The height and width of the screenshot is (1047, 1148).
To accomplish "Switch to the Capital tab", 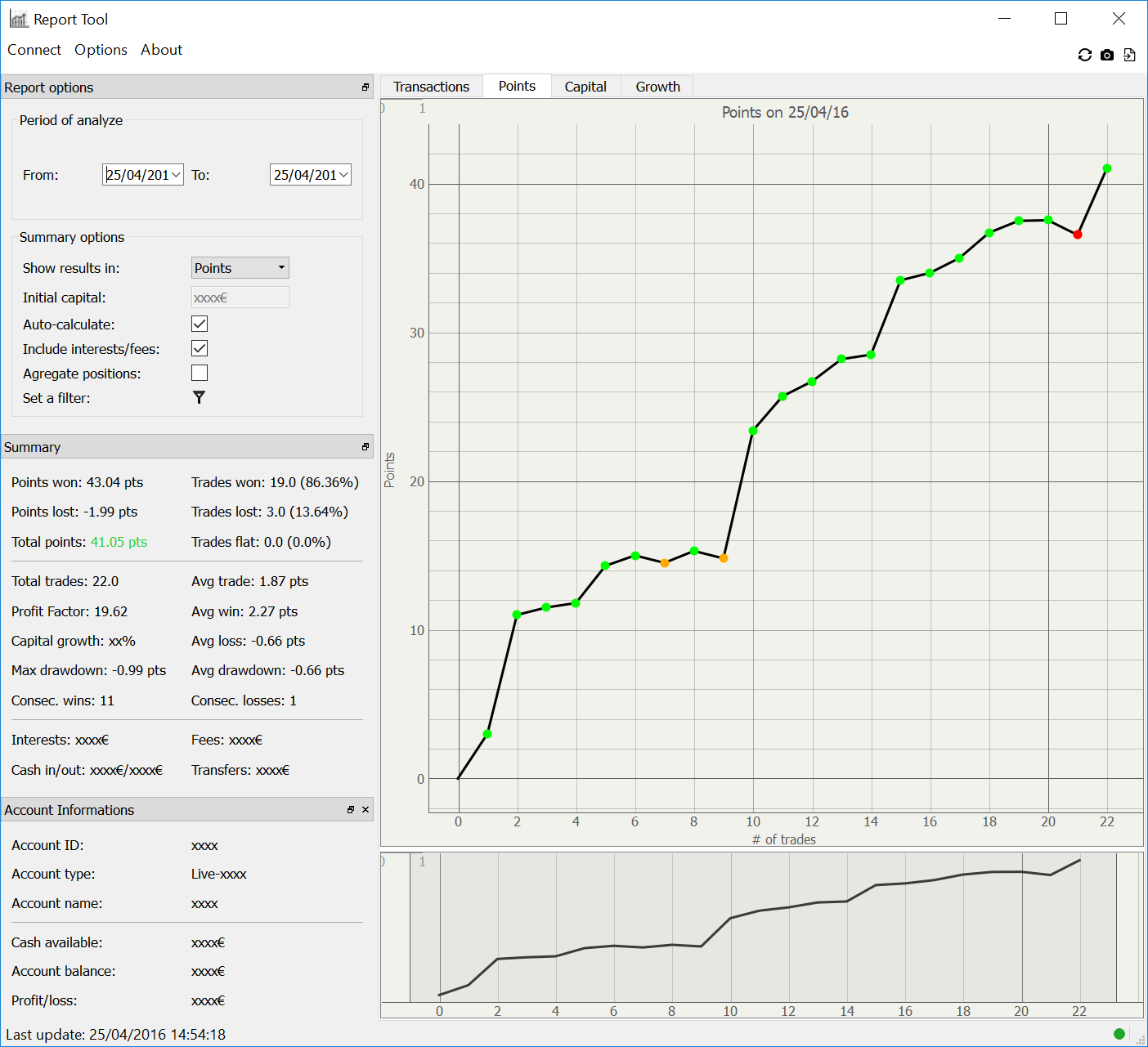I will [x=585, y=87].
